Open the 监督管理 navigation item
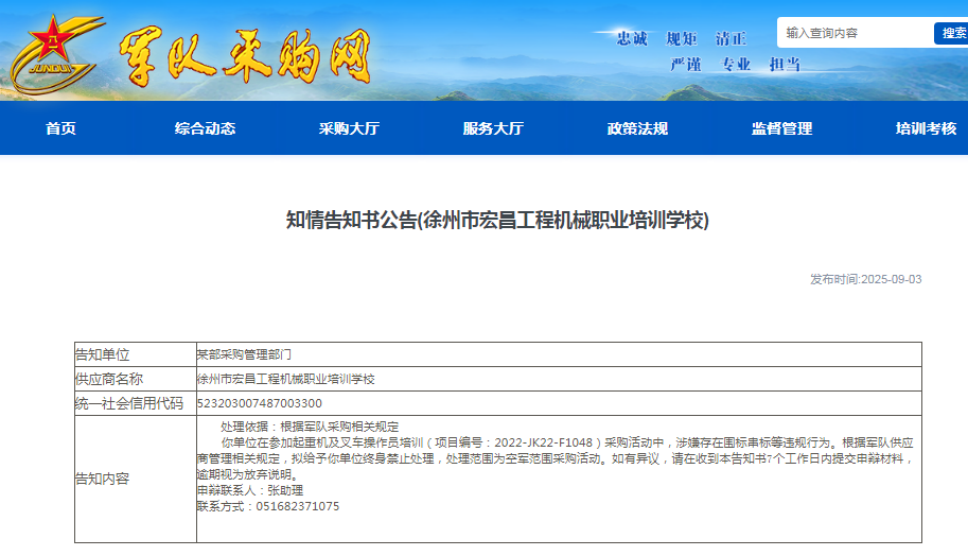The height and width of the screenshot is (556, 969). 782,128
